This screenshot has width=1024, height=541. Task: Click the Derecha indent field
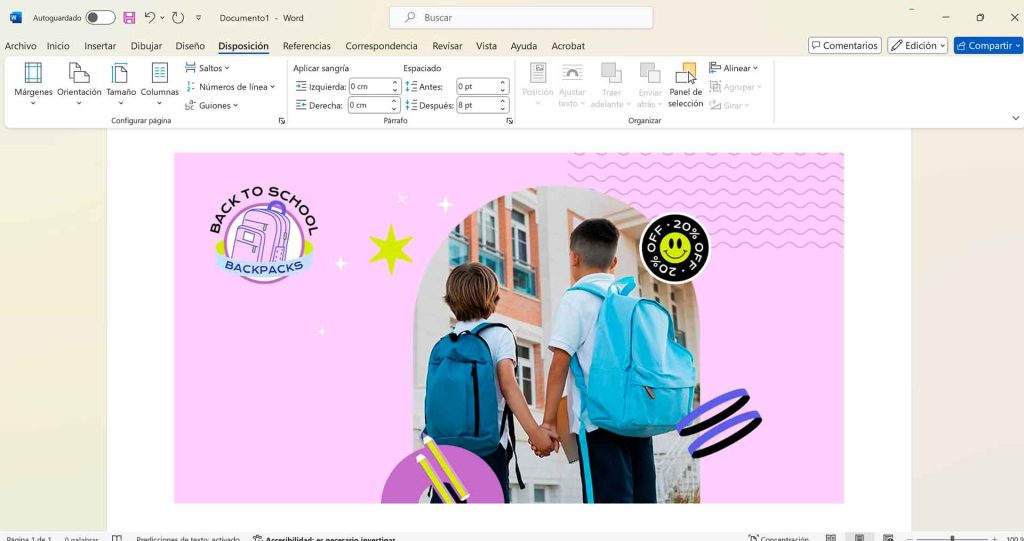tap(369, 105)
